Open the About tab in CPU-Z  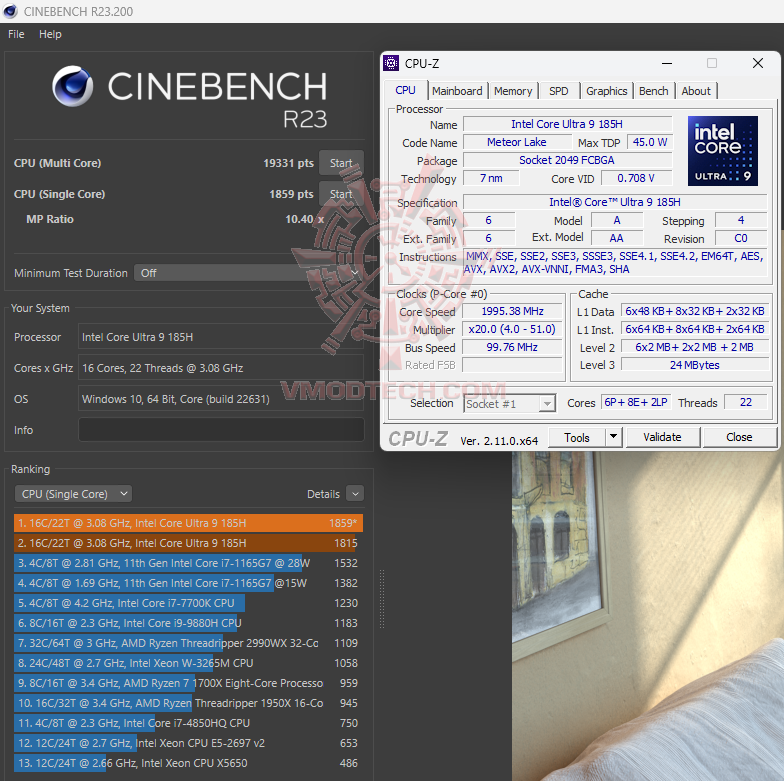[x=696, y=91]
